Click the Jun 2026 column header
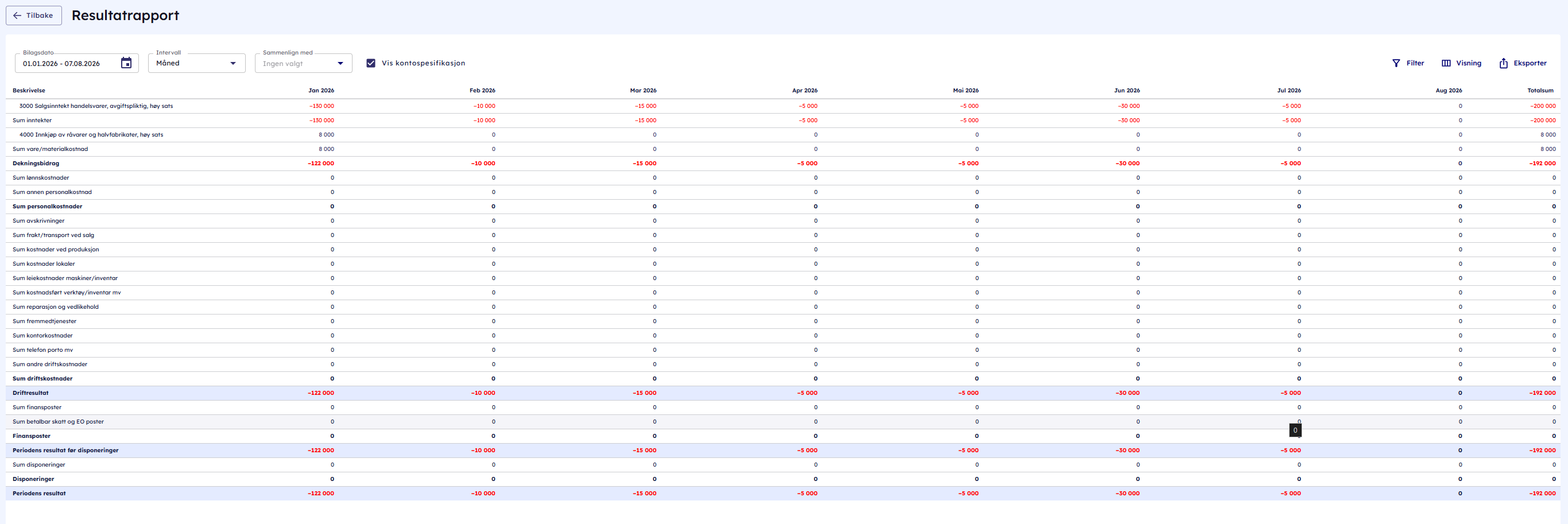This screenshot has width=1568, height=524. coord(1126,91)
